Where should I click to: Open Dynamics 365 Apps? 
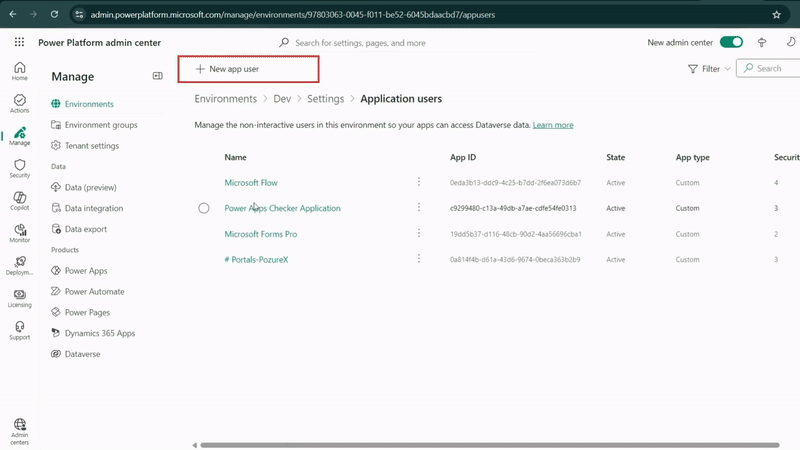coord(99,333)
